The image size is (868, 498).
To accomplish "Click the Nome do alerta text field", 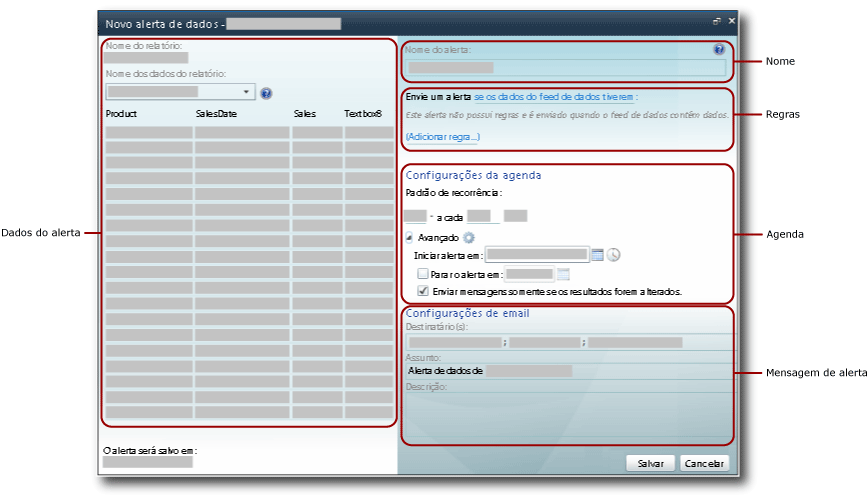I will [566, 68].
